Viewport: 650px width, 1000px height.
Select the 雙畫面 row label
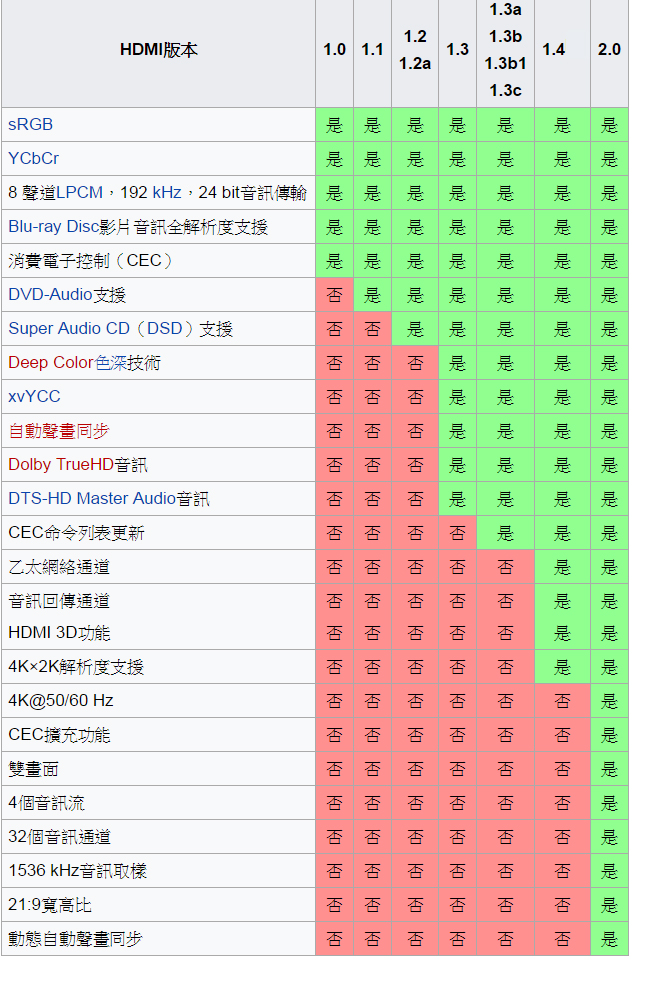pos(159,769)
